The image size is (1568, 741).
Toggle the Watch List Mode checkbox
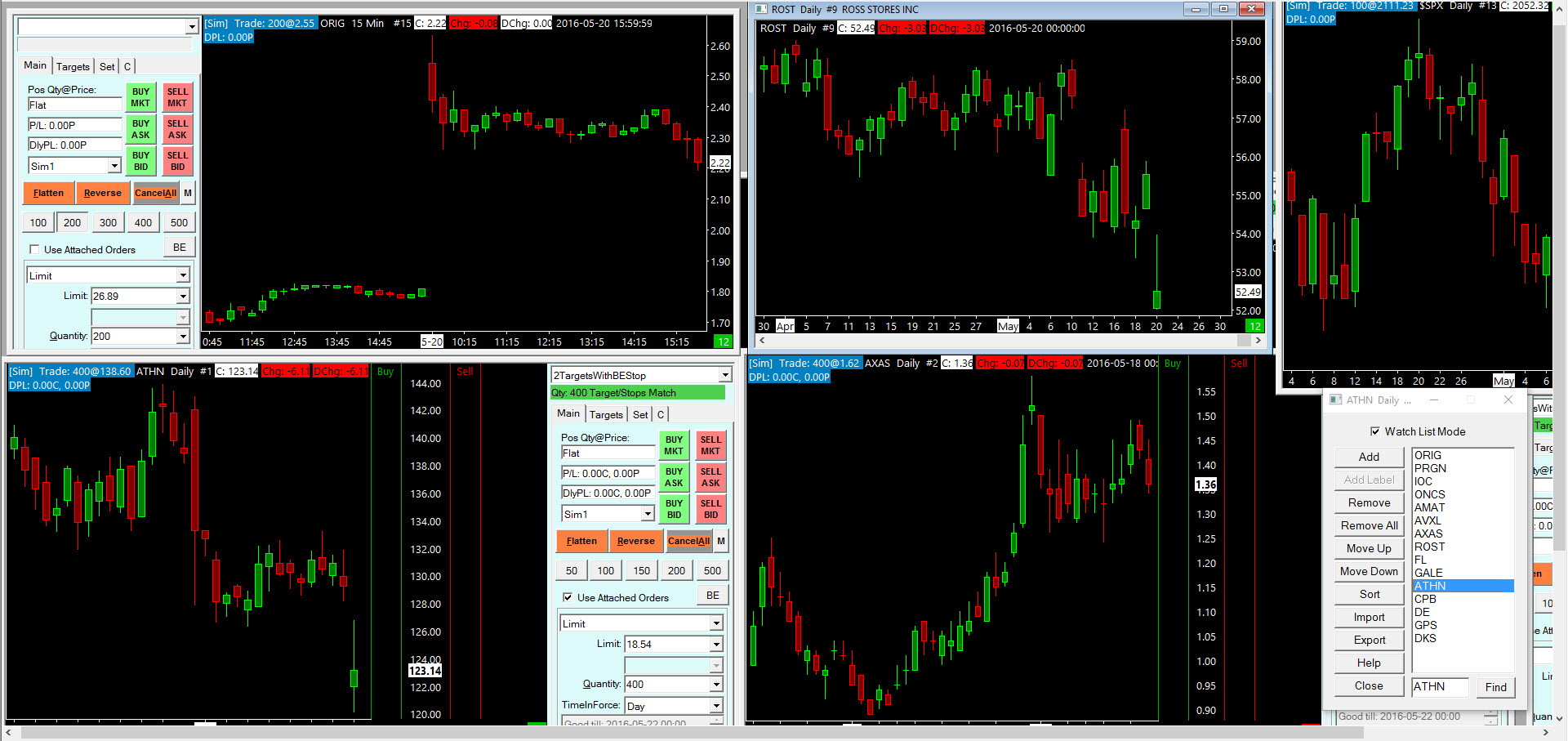(1375, 431)
